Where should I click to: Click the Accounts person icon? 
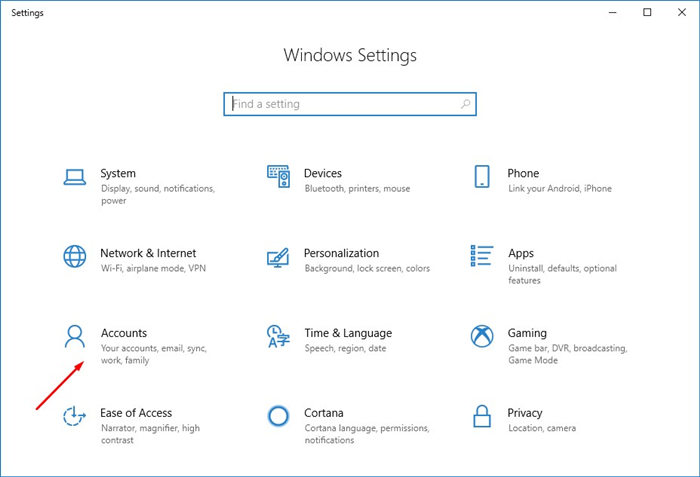75,336
